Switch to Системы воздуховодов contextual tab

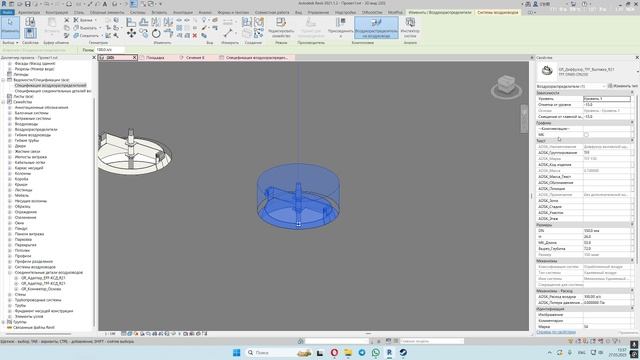tap(498, 13)
